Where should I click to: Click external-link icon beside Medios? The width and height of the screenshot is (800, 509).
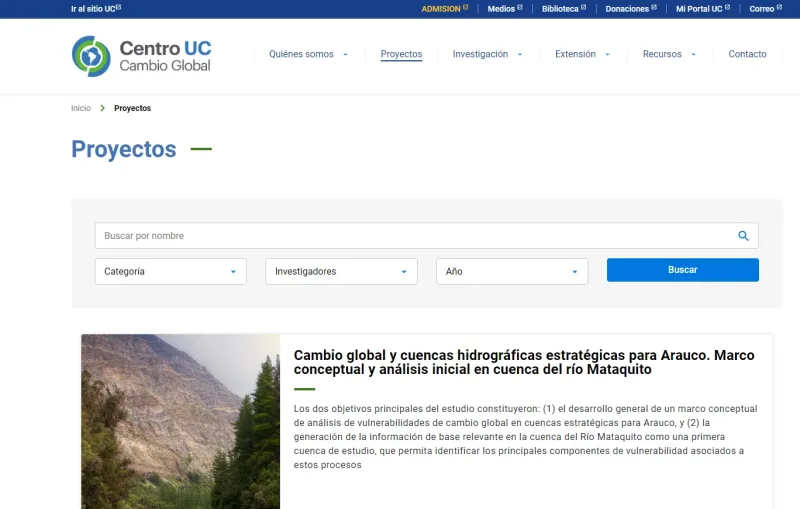tap(520, 7)
